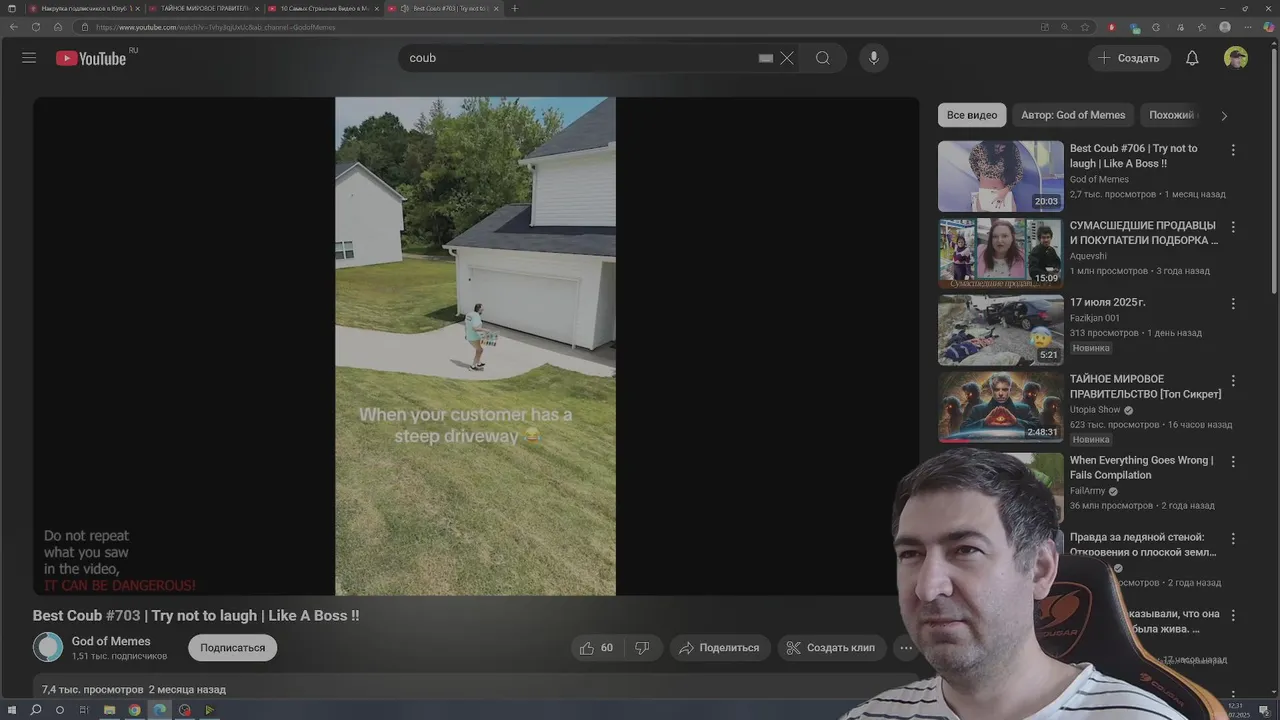Open the account avatar menu
Image resolution: width=1280 pixels, height=720 pixels.
pyautogui.click(x=1236, y=58)
